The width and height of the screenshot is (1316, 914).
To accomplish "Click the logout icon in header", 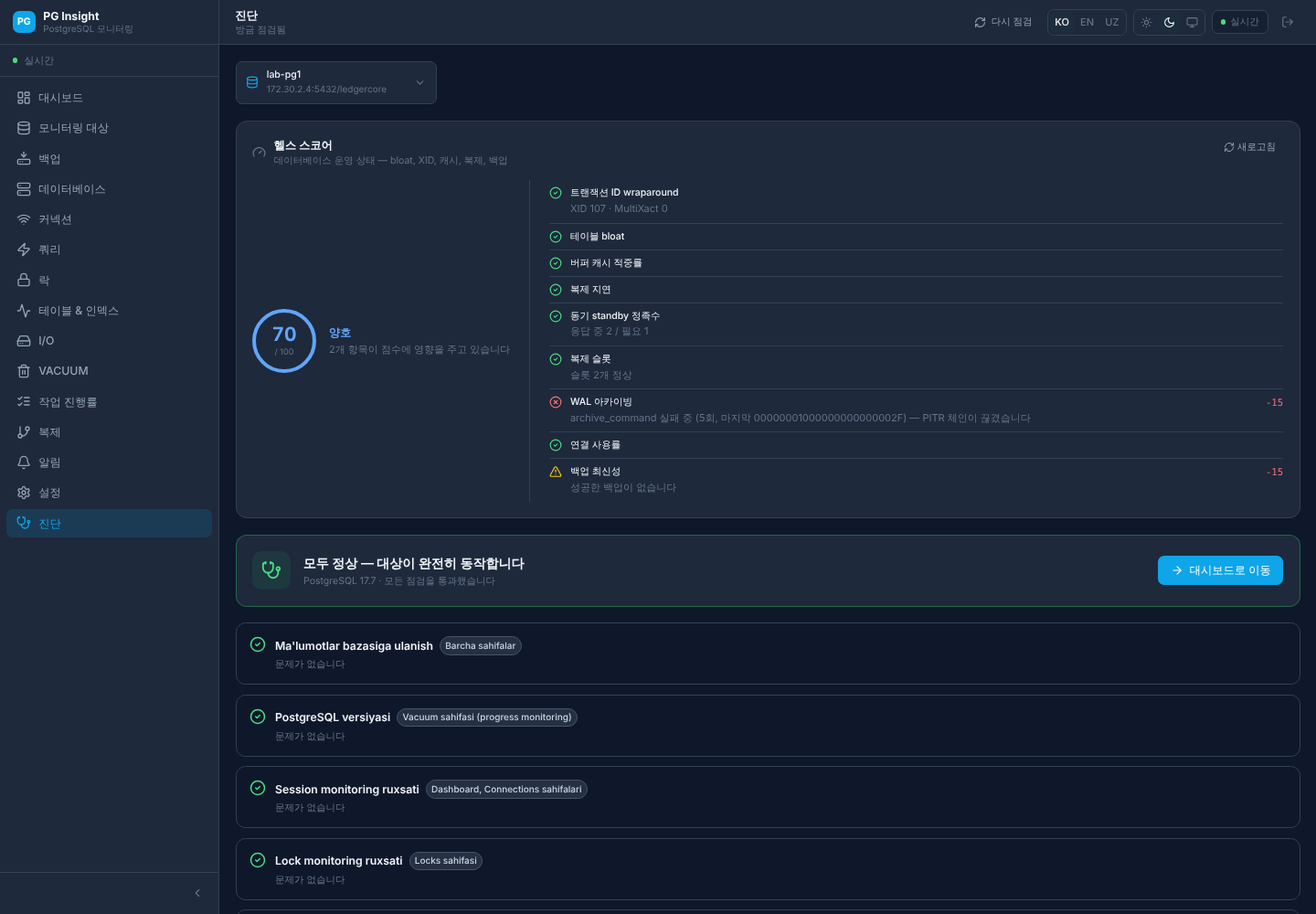I will pos(1288,22).
